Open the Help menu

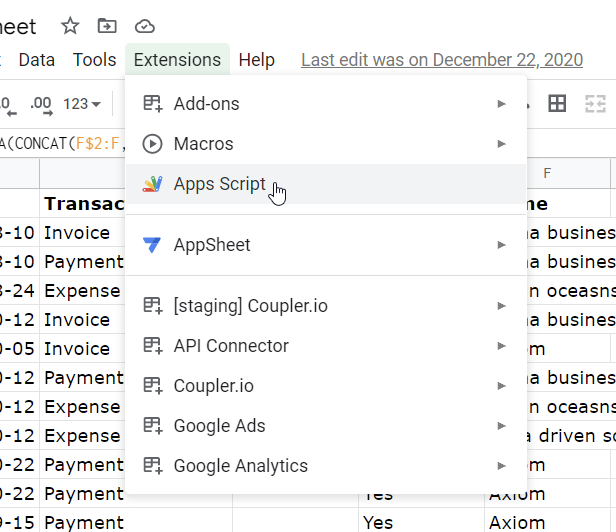[257, 60]
